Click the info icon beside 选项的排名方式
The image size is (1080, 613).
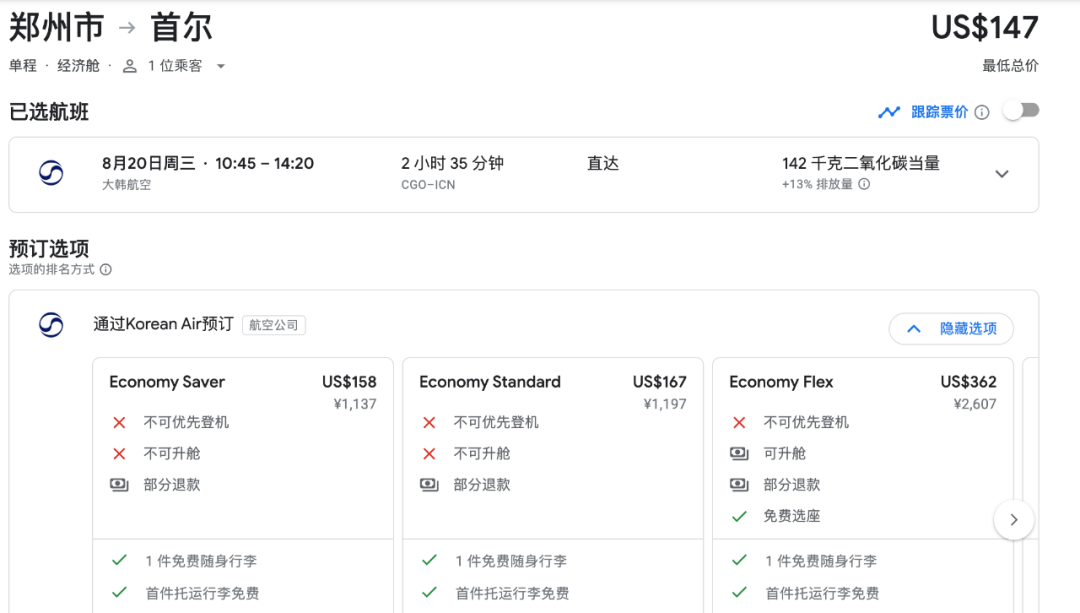[x=106, y=269]
